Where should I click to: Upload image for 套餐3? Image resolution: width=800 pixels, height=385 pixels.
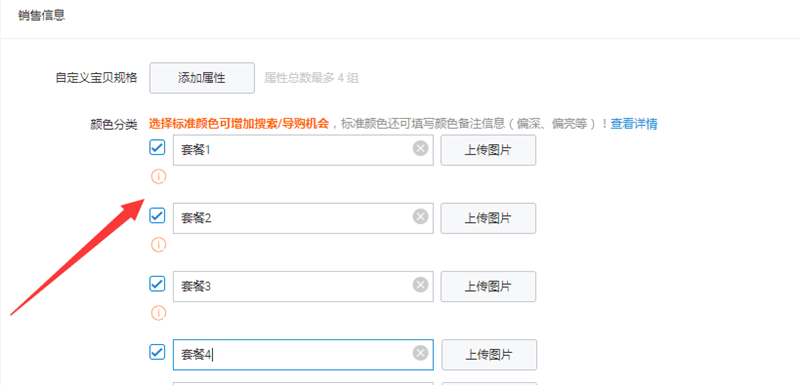click(488, 287)
